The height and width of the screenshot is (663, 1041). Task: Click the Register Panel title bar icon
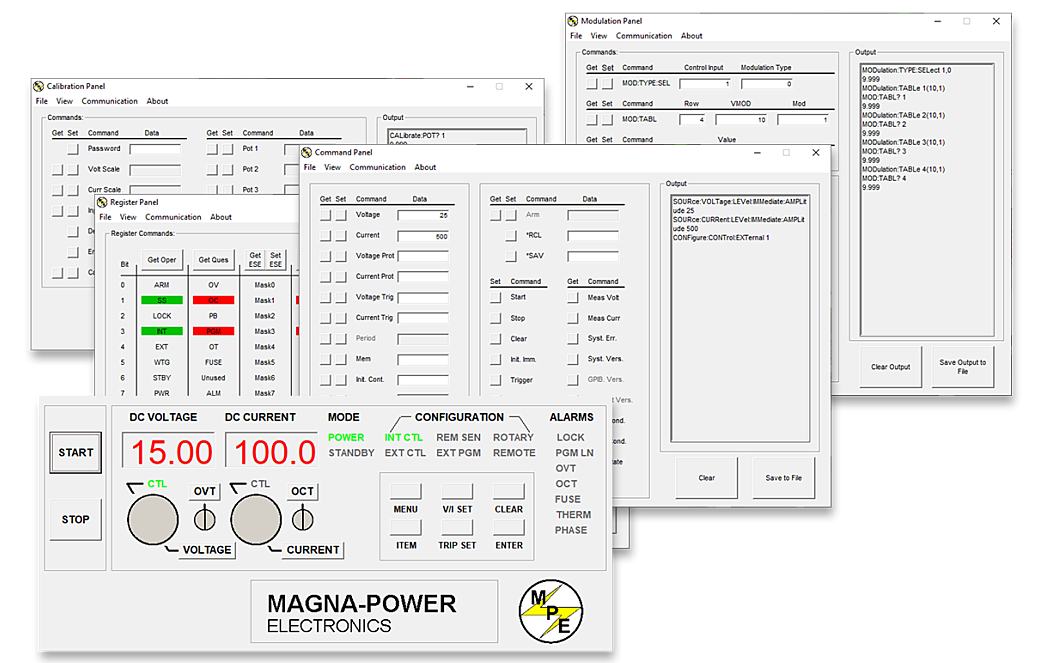(x=102, y=202)
